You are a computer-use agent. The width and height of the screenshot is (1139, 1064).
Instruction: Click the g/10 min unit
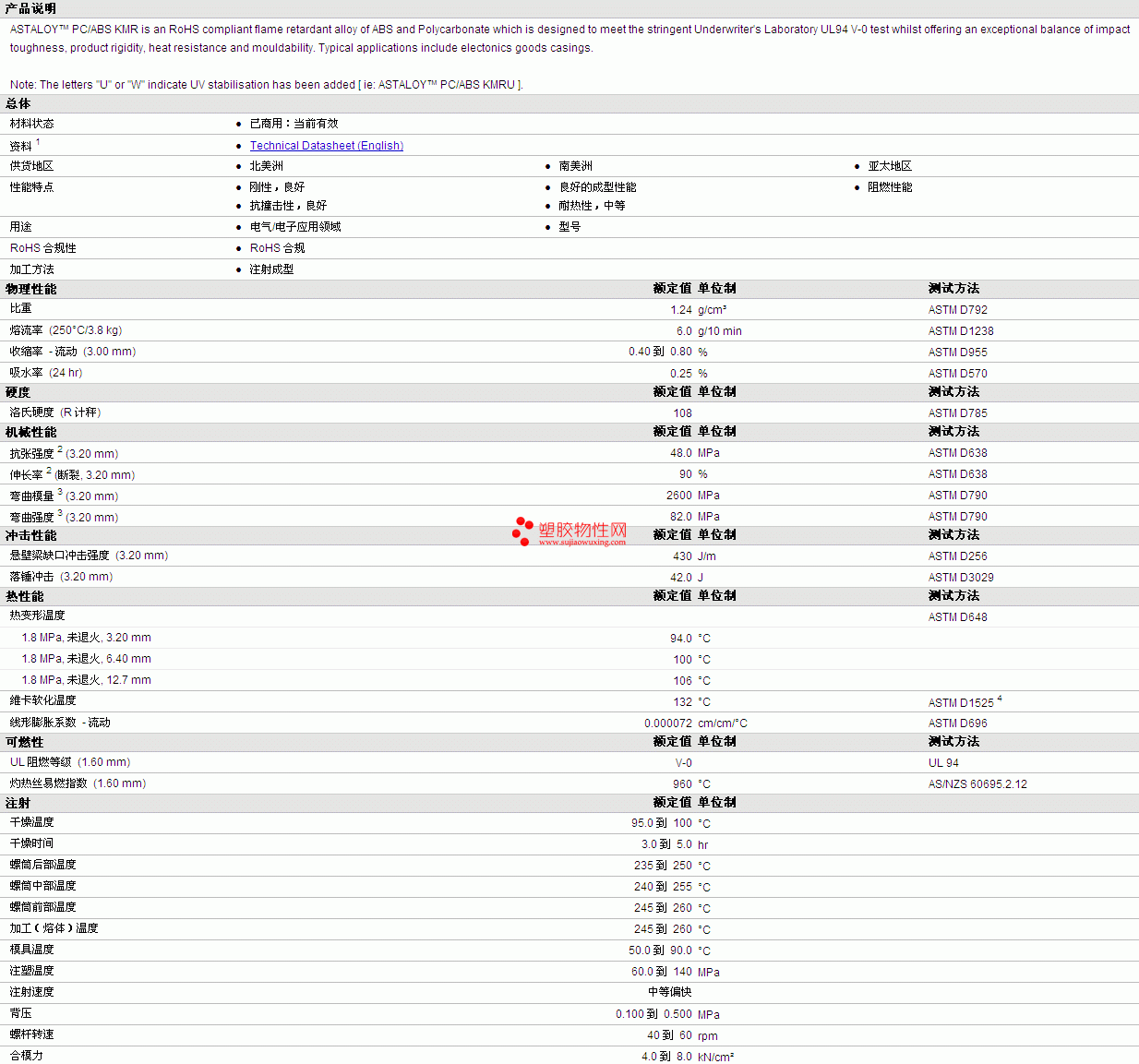[x=720, y=331]
